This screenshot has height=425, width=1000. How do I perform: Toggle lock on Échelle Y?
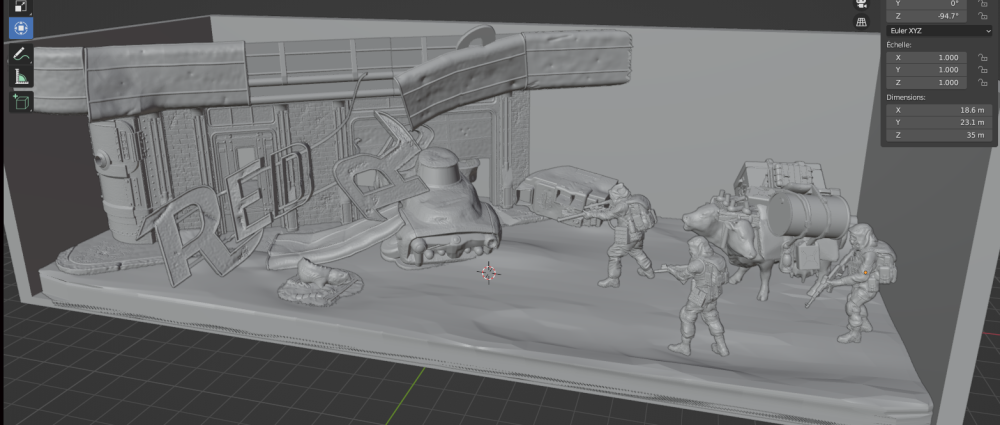click(x=983, y=70)
